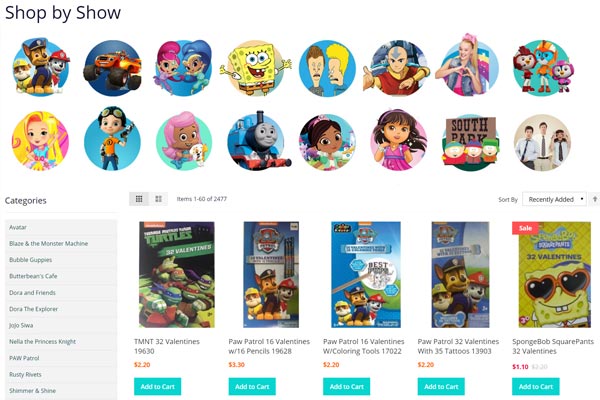600x400 pixels.
Task: Select Nella the Princess Knight category
Action: [x=61, y=341]
